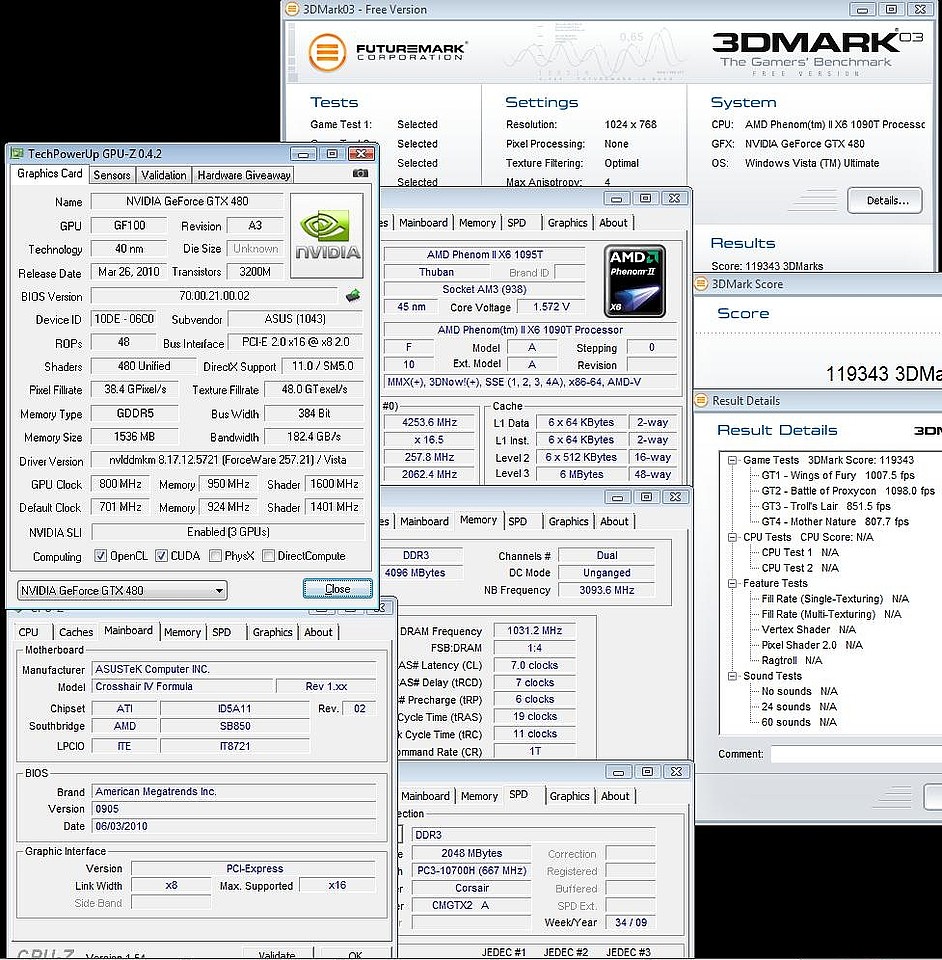
Task: Click the Corsair manufacturer field in SPD
Action: [471, 888]
